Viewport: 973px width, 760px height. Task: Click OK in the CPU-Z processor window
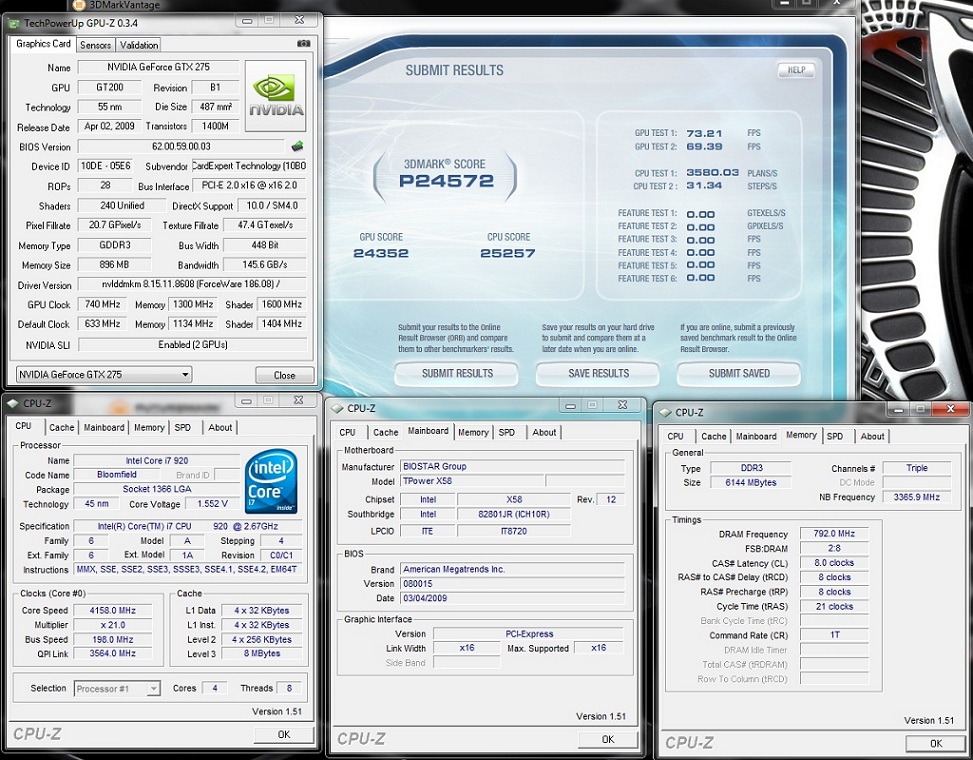pyautogui.click(x=284, y=735)
